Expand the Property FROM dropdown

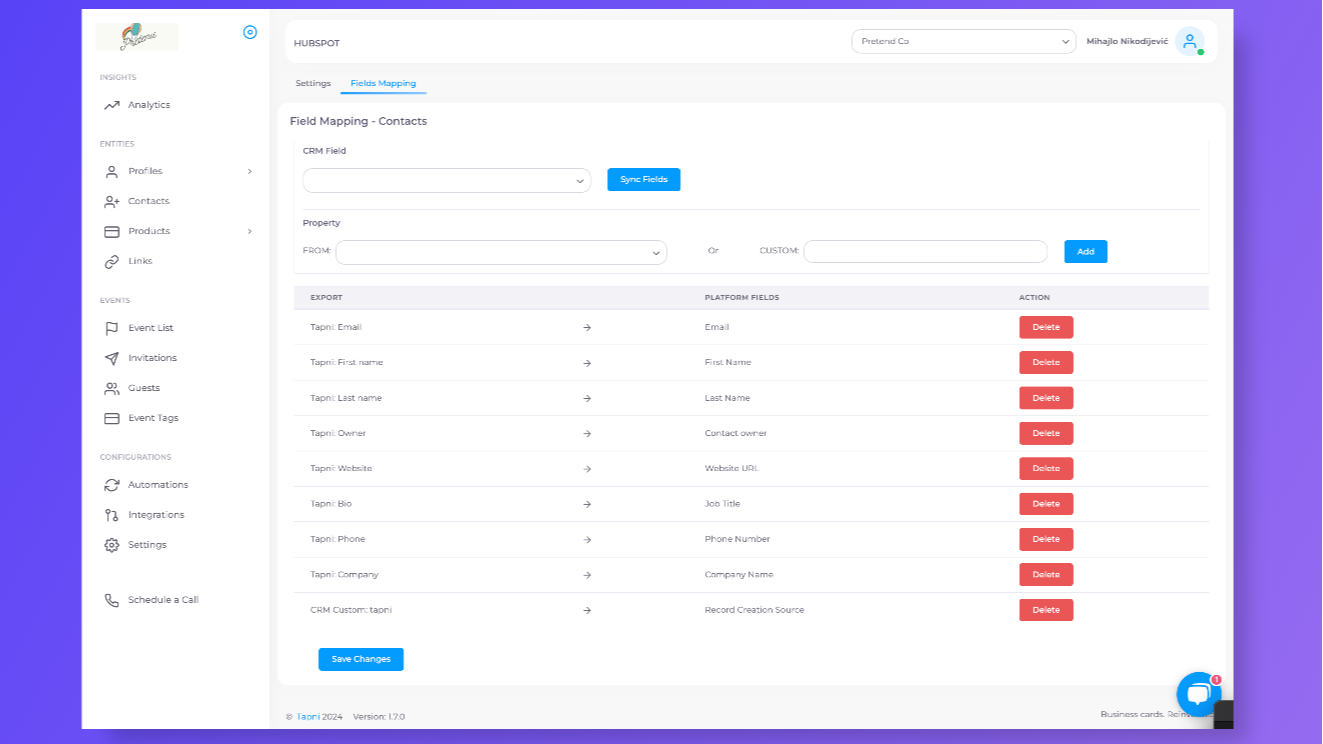tap(500, 252)
